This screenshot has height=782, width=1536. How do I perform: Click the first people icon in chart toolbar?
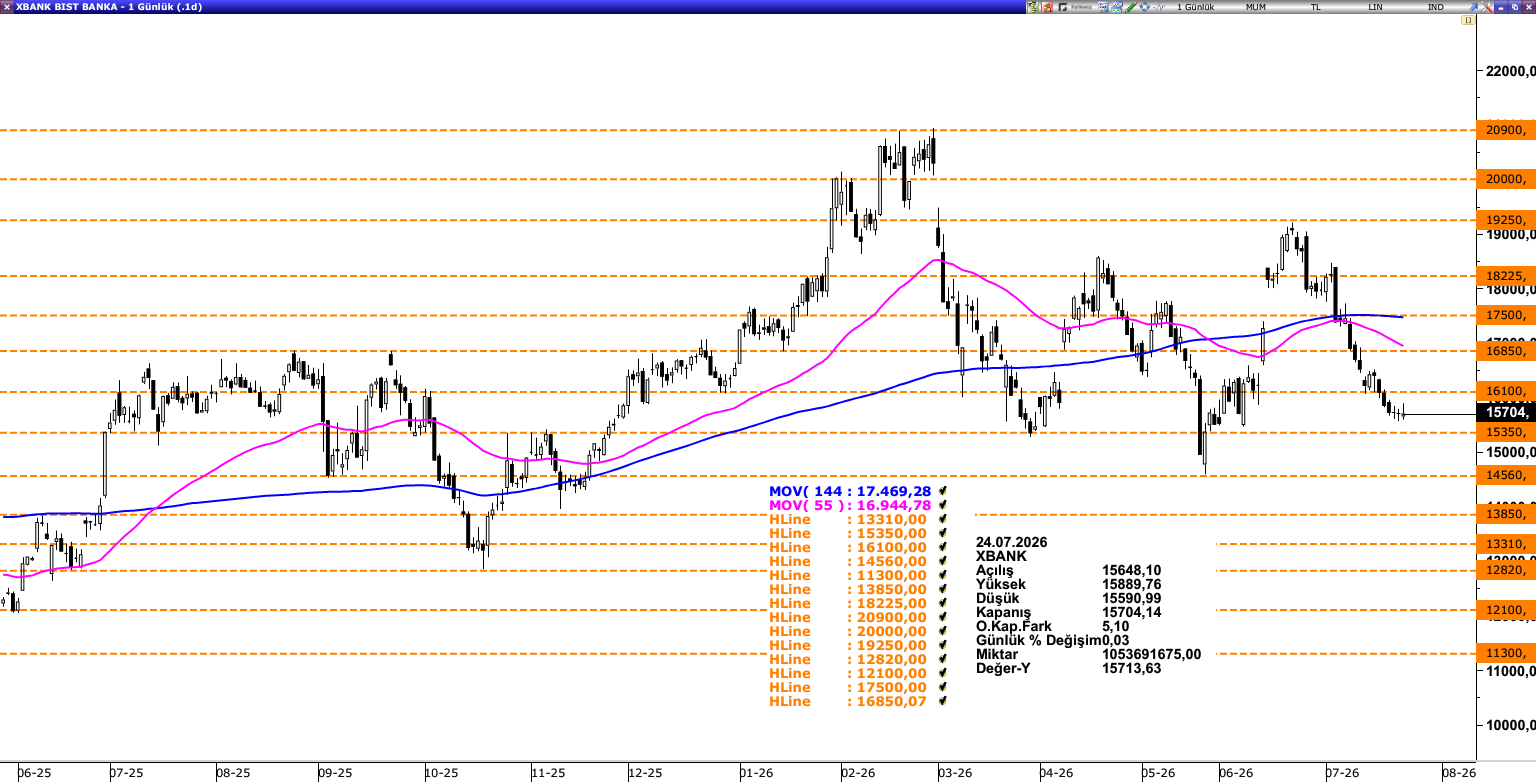tap(1033, 7)
